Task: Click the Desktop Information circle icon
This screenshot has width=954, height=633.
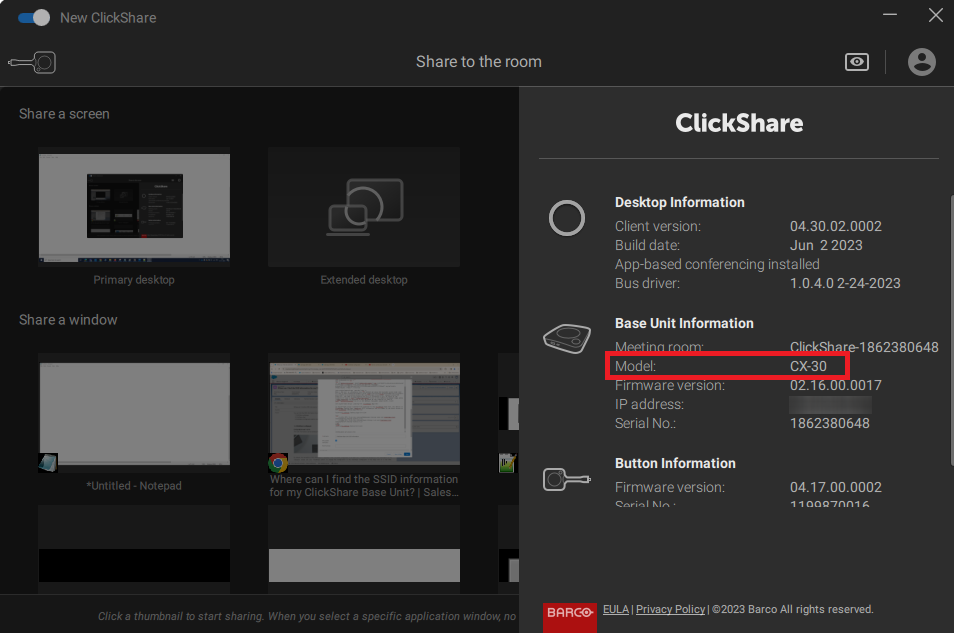Action: [x=567, y=218]
